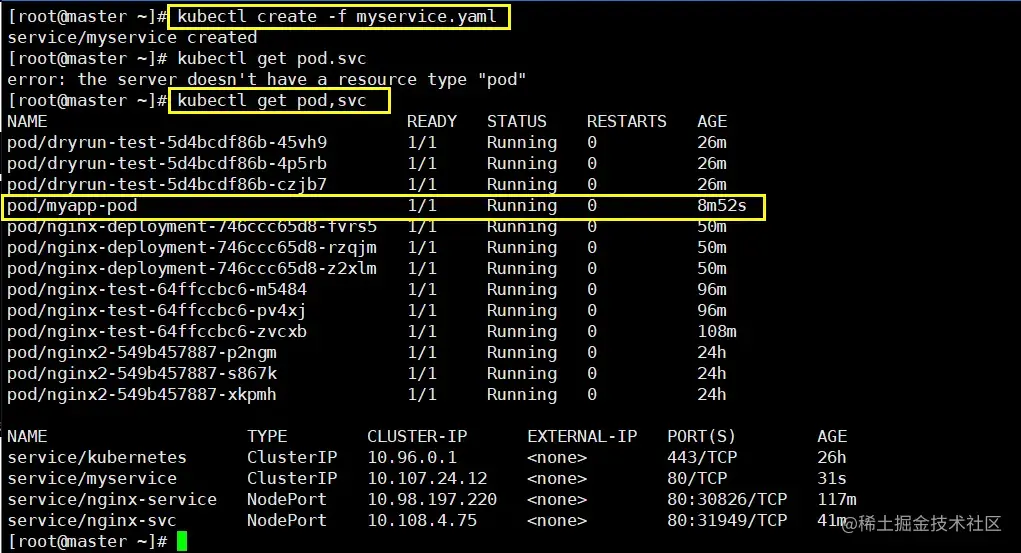The width and height of the screenshot is (1021, 553).
Task: Click cluster IP 10.96.0.1
Action: (x=412, y=457)
